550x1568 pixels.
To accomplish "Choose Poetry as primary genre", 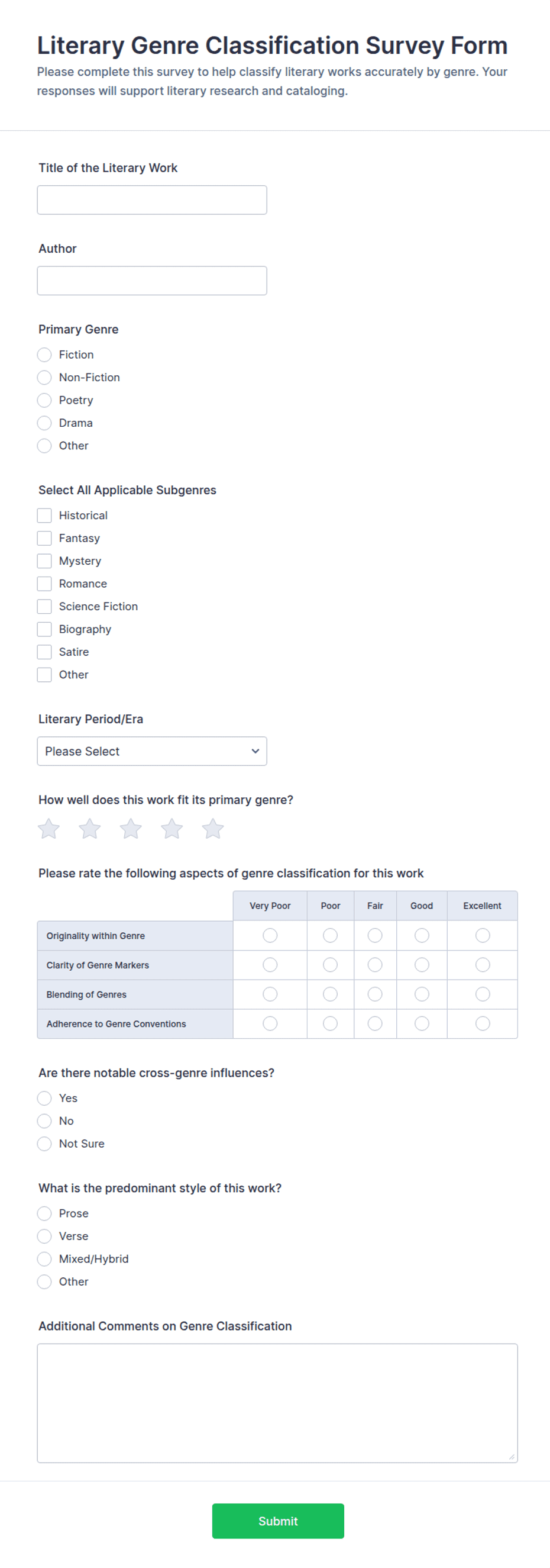I will (x=44, y=400).
